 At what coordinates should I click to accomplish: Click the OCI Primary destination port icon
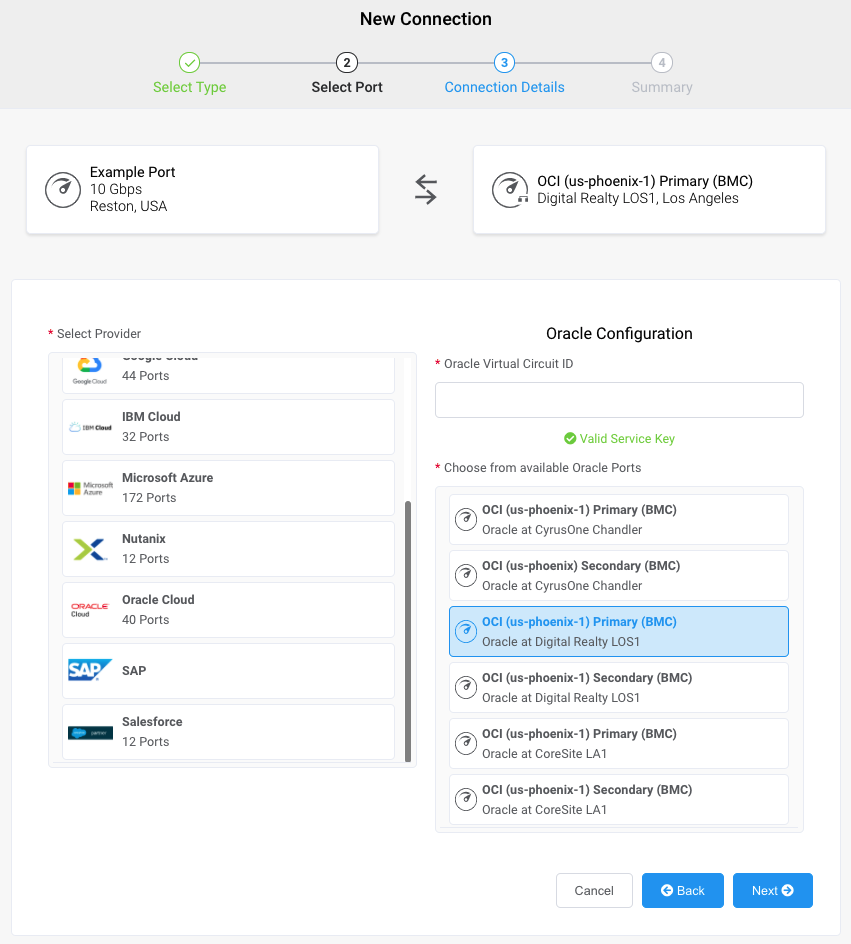point(510,190)
